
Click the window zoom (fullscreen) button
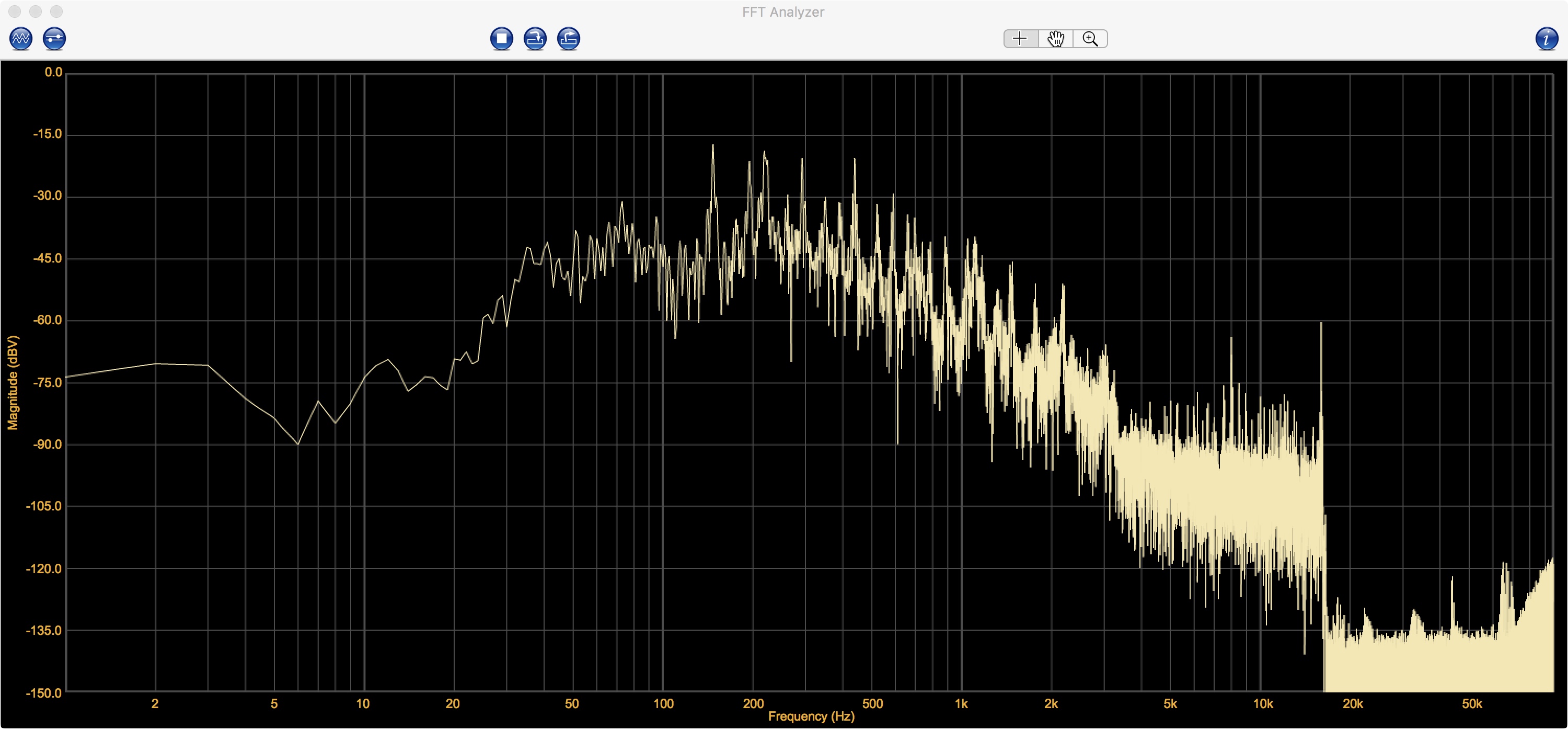[x=56, y=12]
